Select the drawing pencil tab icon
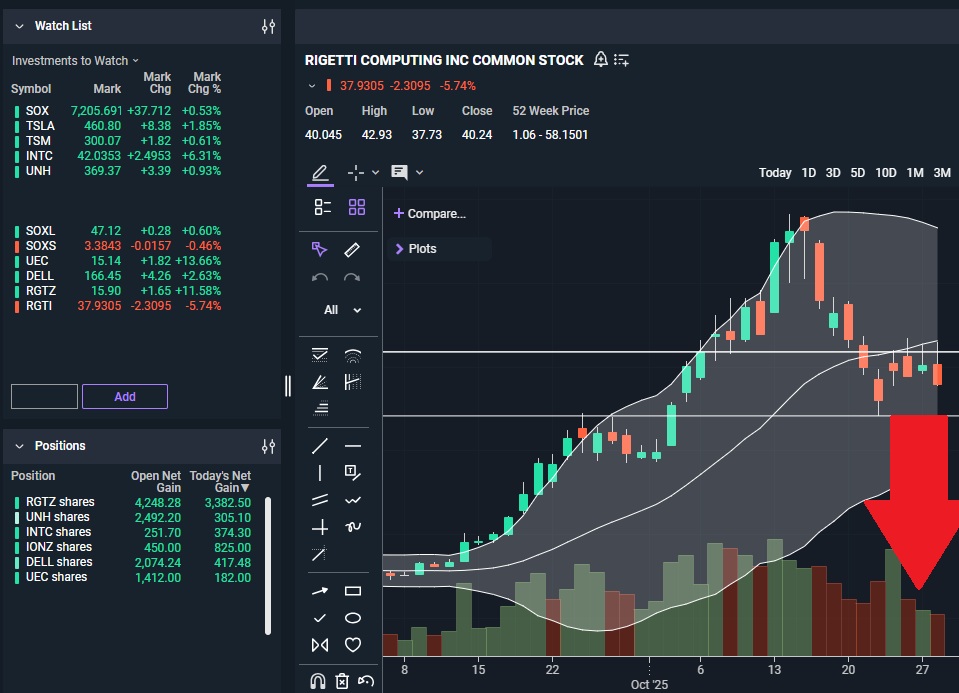 coord(320,173)
